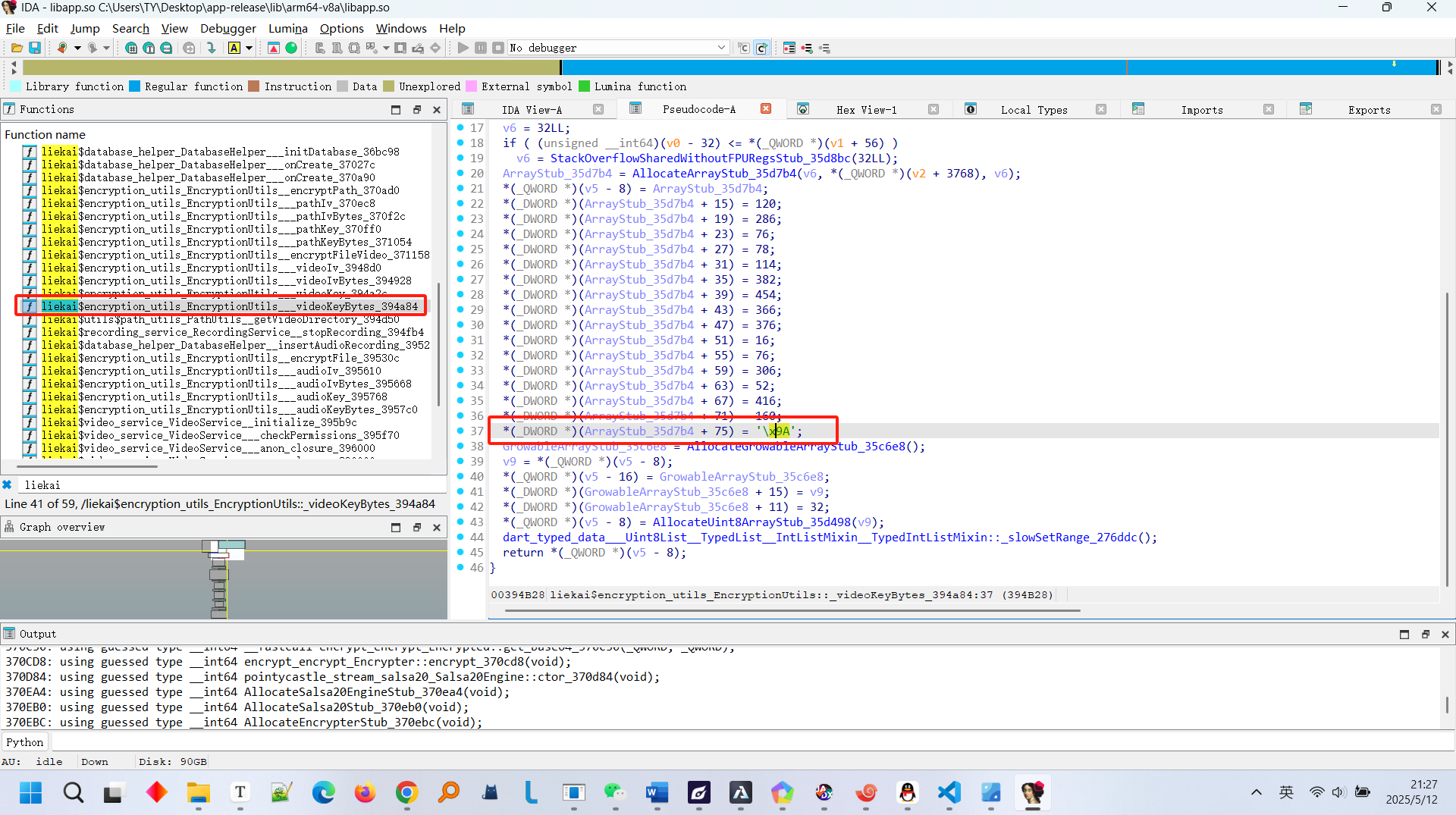Launch Visual Studio Code from taskbar
The width and height of the screenshot is (1456, 815).
click(949, 792)
